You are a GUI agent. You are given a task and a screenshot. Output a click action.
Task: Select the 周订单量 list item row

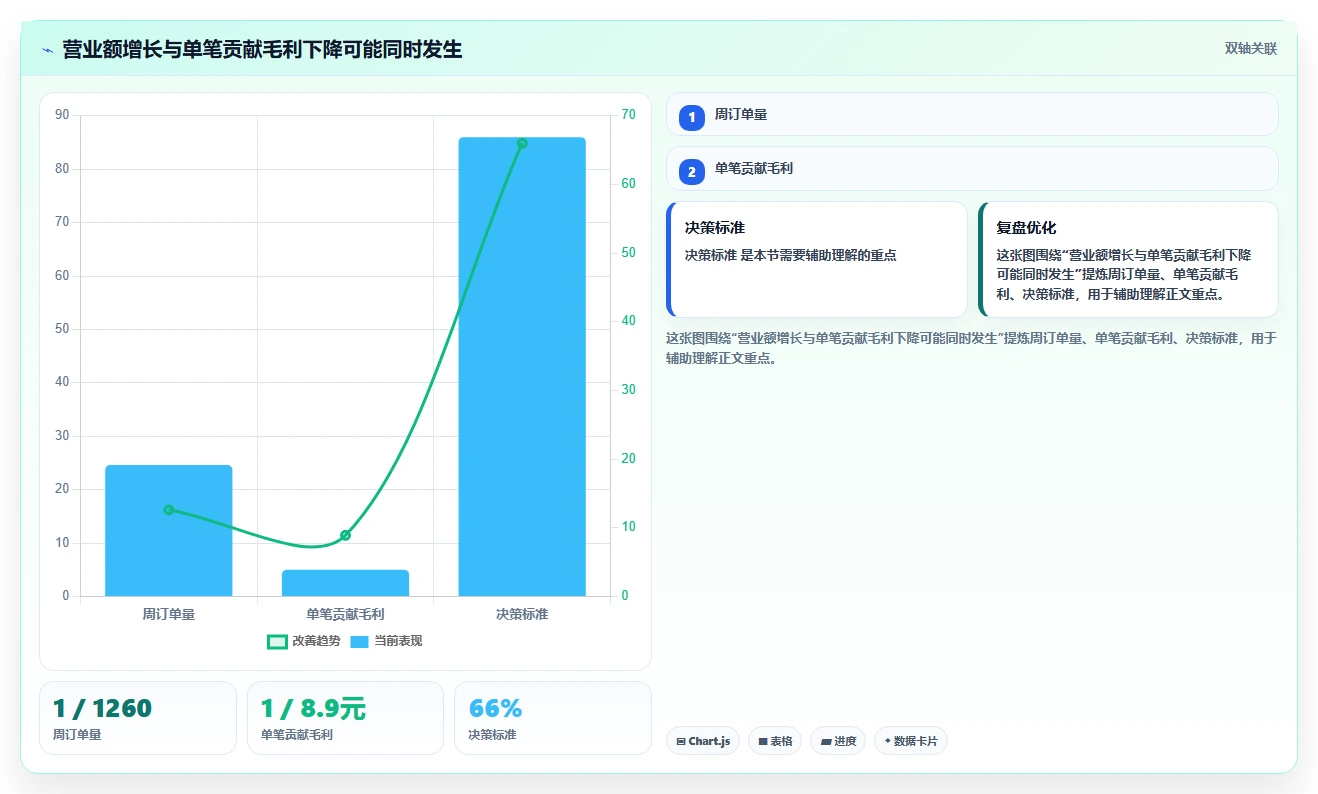point(972,114)
